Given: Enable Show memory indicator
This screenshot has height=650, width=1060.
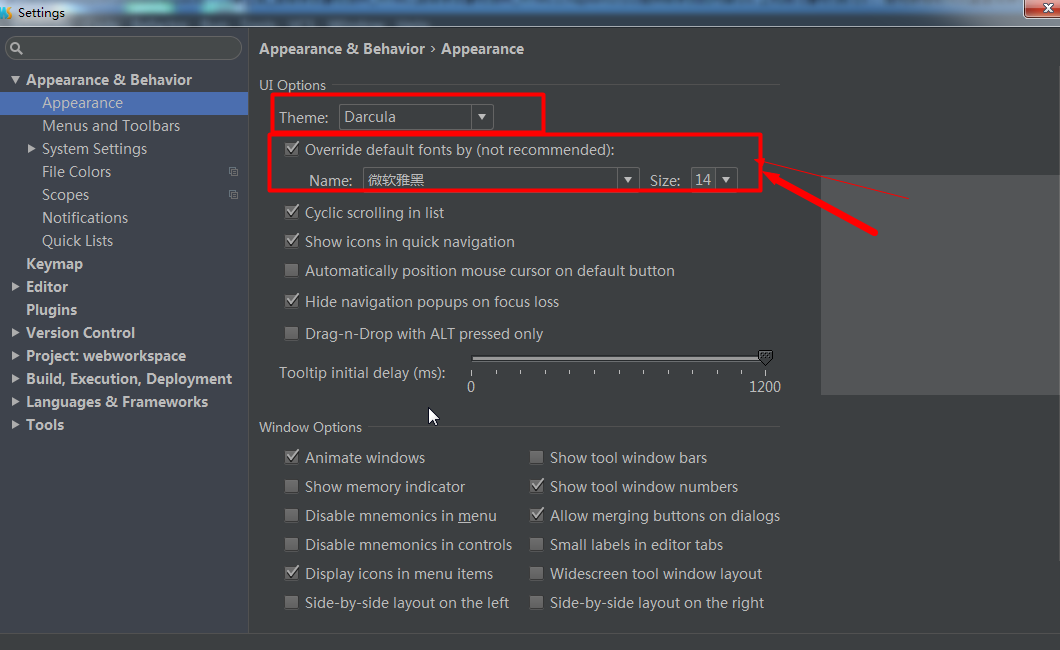Looking at the screenshot, I should click(291, 486).
